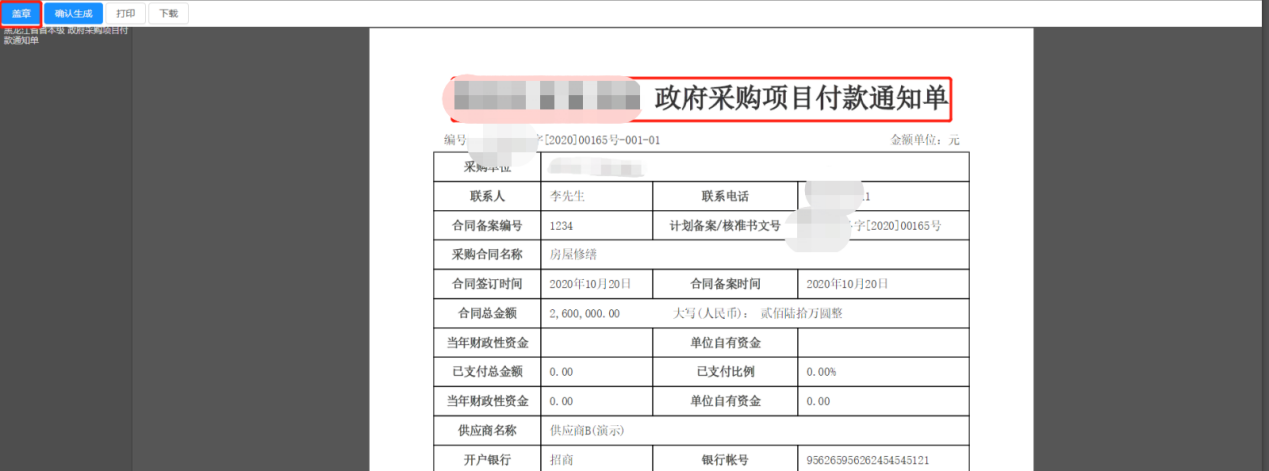Click the 银行帐号 label cell
This screenshot has height=471, width=1269.
(725, 459)
